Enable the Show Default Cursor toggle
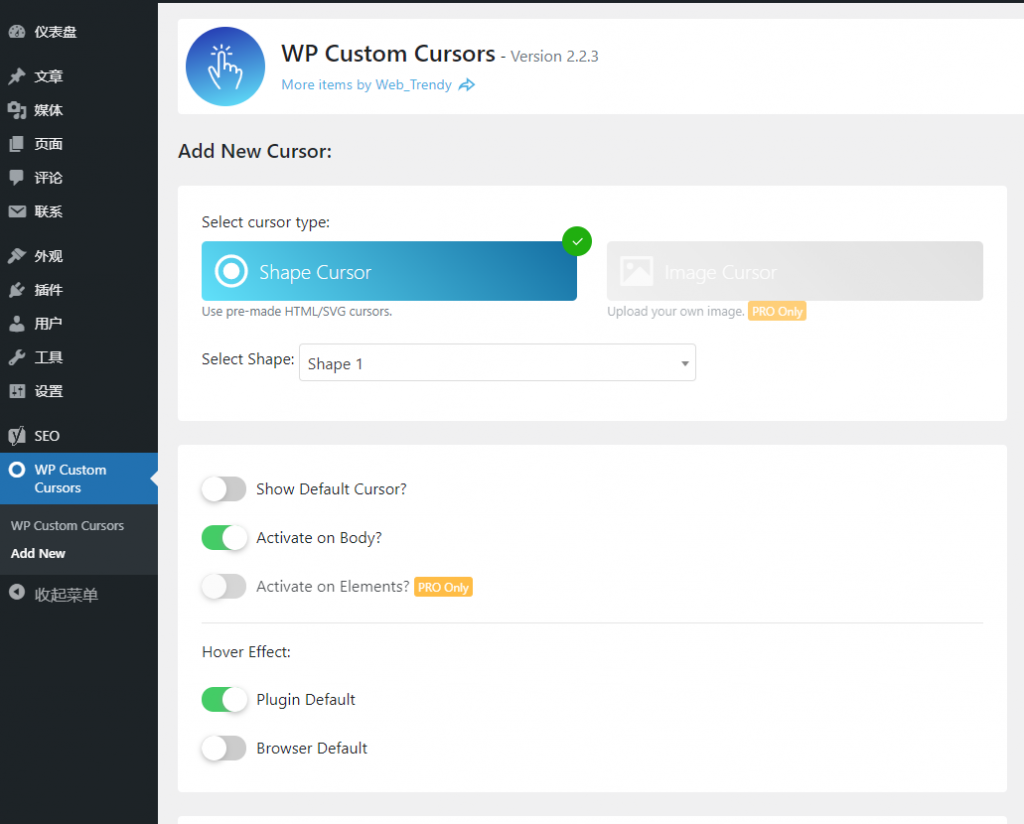1024x824 pixels. point(224,489)
